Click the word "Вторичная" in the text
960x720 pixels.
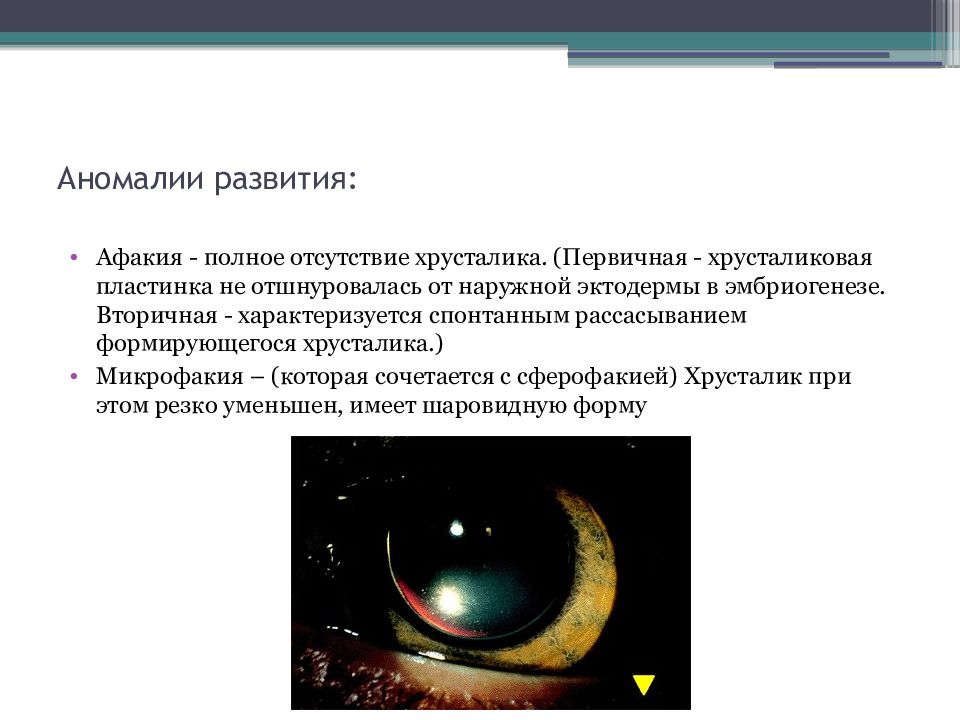click(x=157, y=315)
